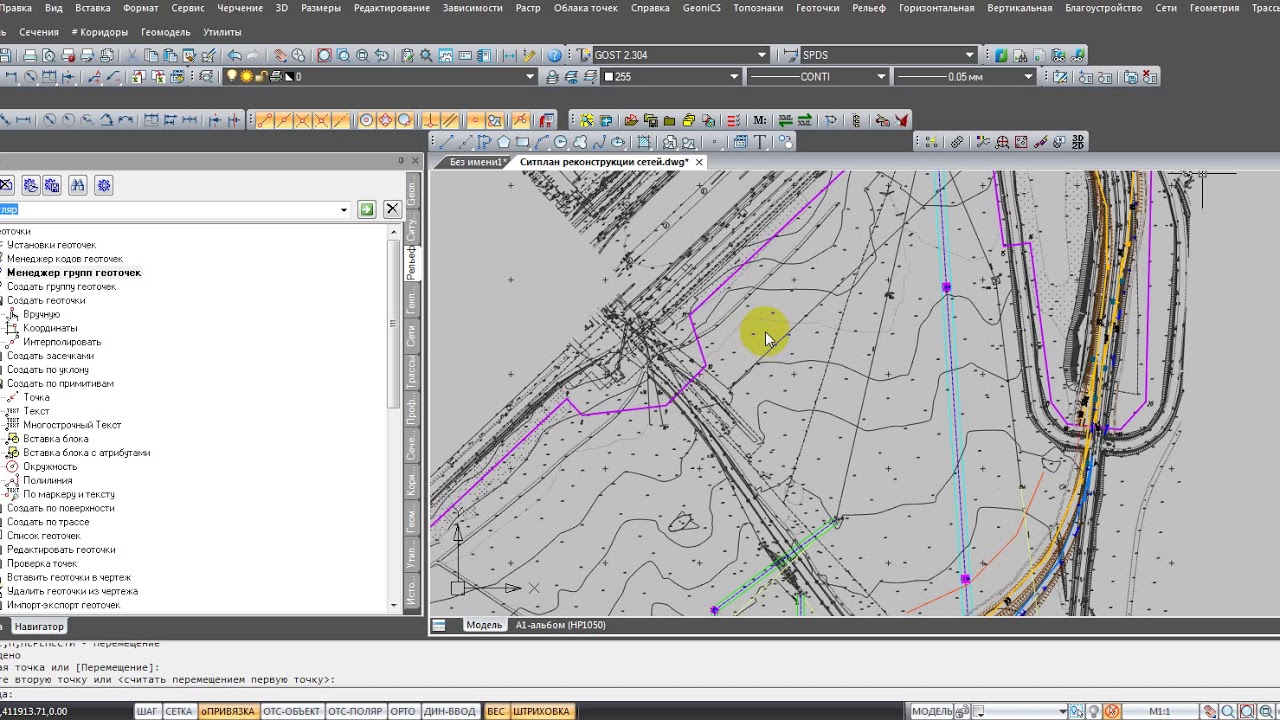This screenshot has width=1280, height=720.
Task: Click the Help question mark icon
Action: (x=555, y=56)
